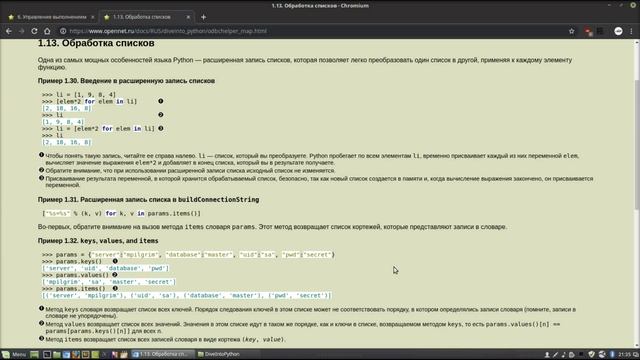This screenshot has height=360, width=640.
Task: Open the sound volume tray icon
Action: (x=563, y=354)
